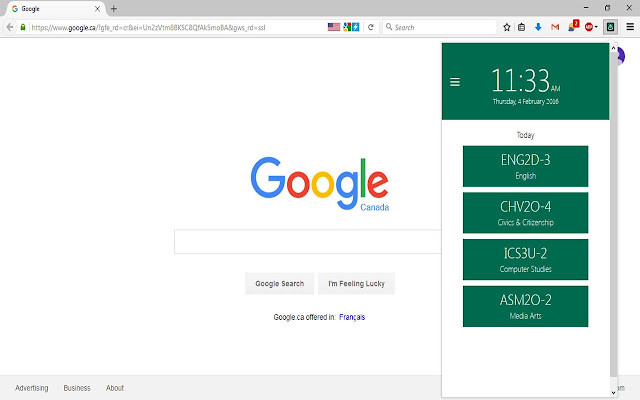Image resolution: width=640 pixels, height=400 pixels.
Task: Open the CHV2O-4 Civics & Citizenship tile
Action: click(525, 213)
